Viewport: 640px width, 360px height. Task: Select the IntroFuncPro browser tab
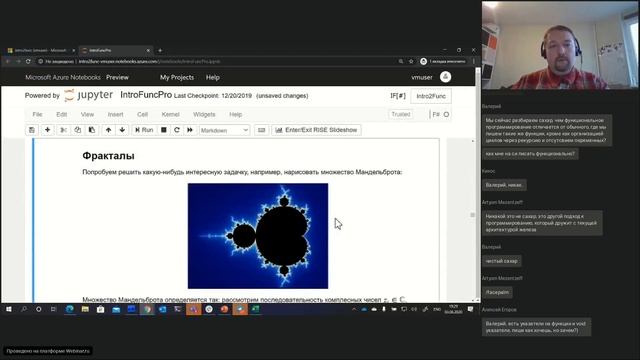click(x=115, y=50)
